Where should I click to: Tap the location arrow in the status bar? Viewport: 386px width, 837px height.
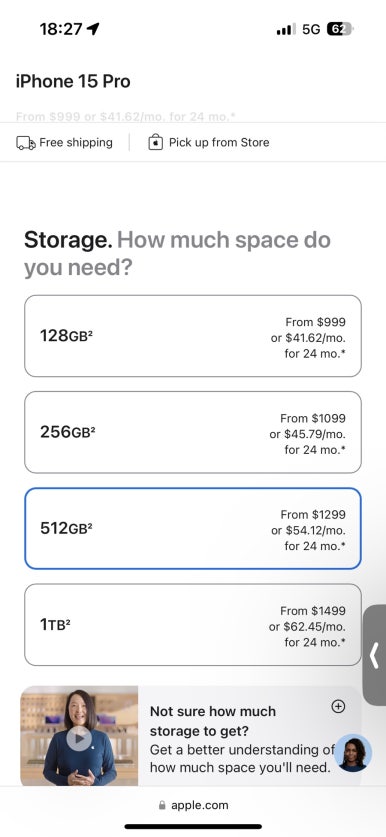click(x=93, y=29)
